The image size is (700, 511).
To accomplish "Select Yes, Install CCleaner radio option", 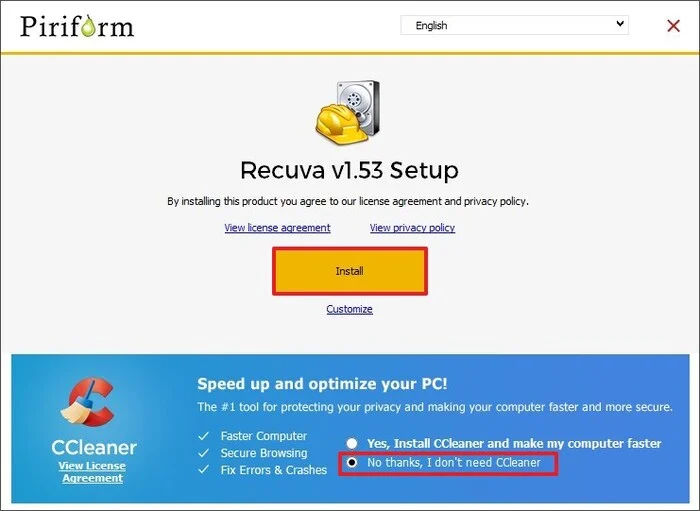I will 352,443.
